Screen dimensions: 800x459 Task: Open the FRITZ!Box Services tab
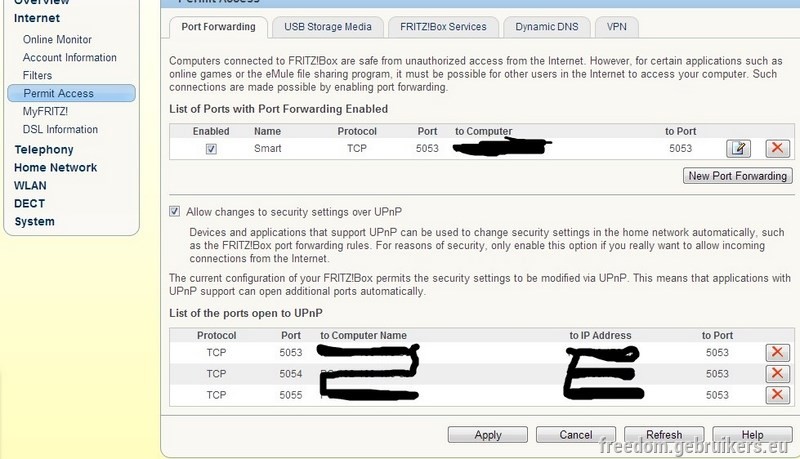pos(443,27)
